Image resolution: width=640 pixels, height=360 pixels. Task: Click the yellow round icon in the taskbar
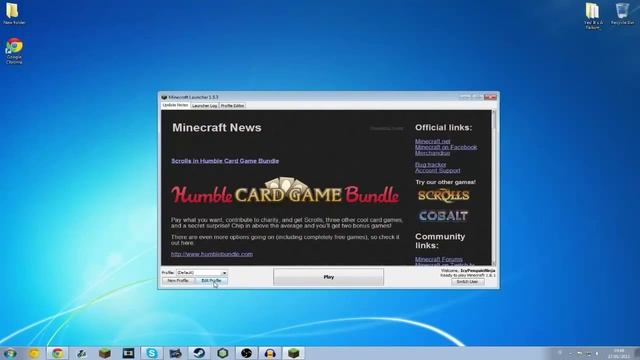tap(34, 353)
